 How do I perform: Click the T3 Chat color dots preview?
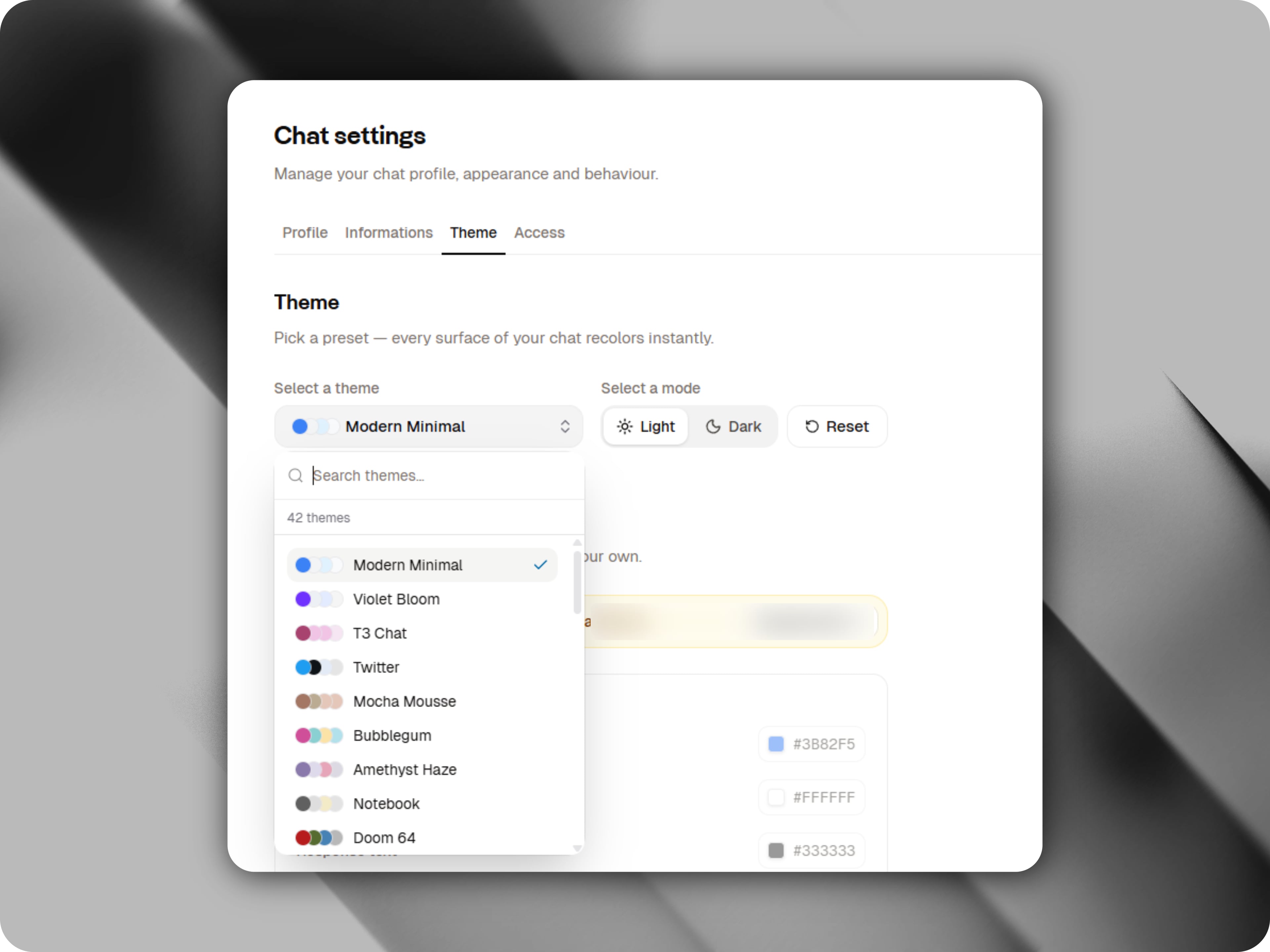pyautogui.click(x=319, y=633)
